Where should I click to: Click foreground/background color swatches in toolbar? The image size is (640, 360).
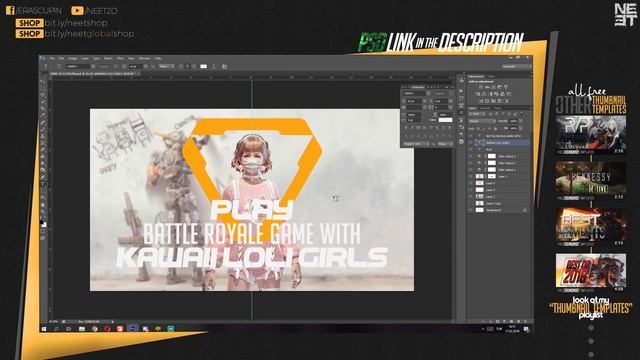click(43, 223)
